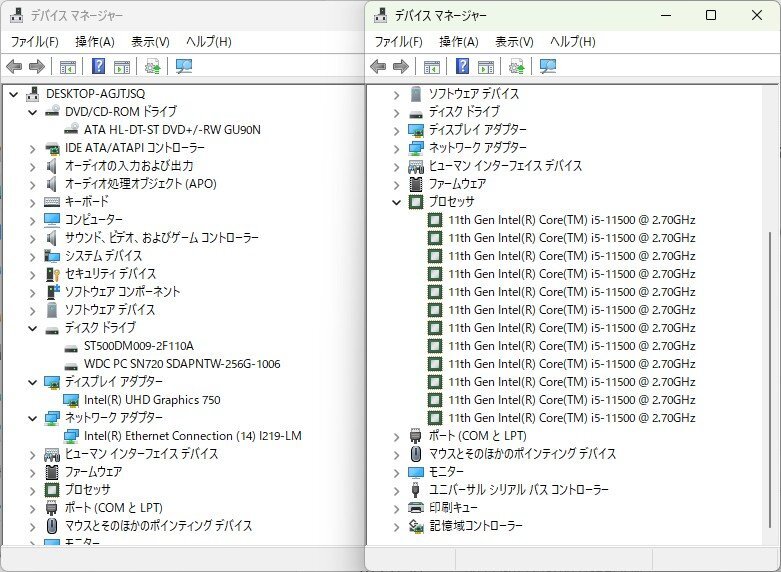
Task: Select 印刷キュー row in right window
Action: pos(453,507)
